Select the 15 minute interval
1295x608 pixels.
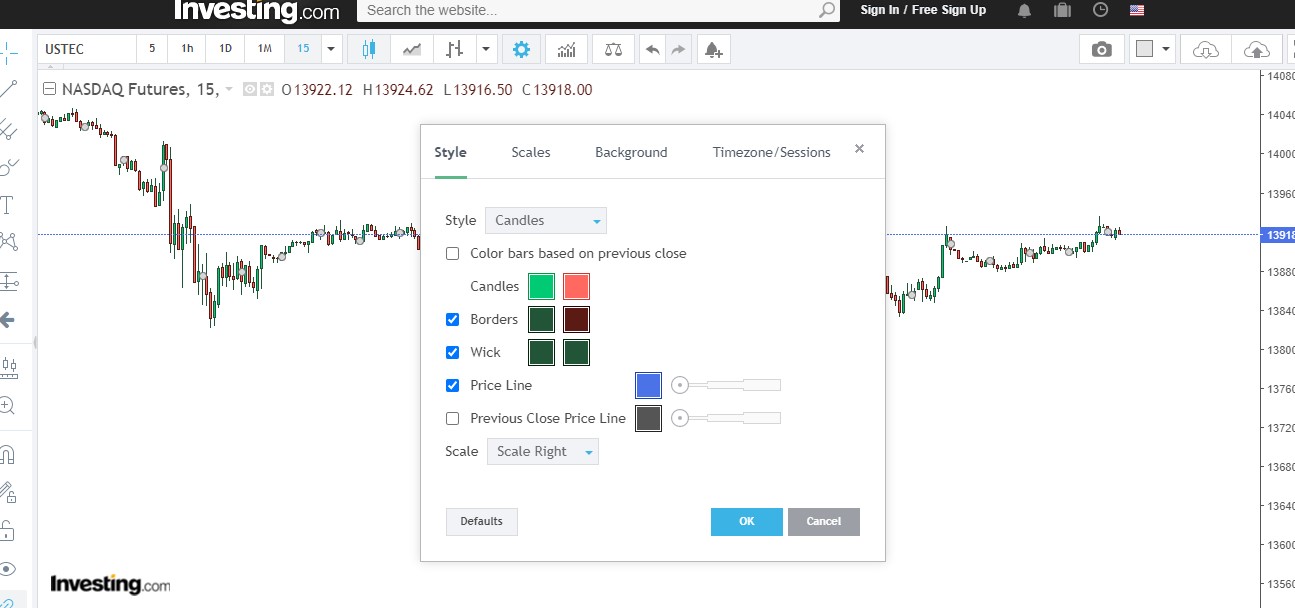point(303,49)
